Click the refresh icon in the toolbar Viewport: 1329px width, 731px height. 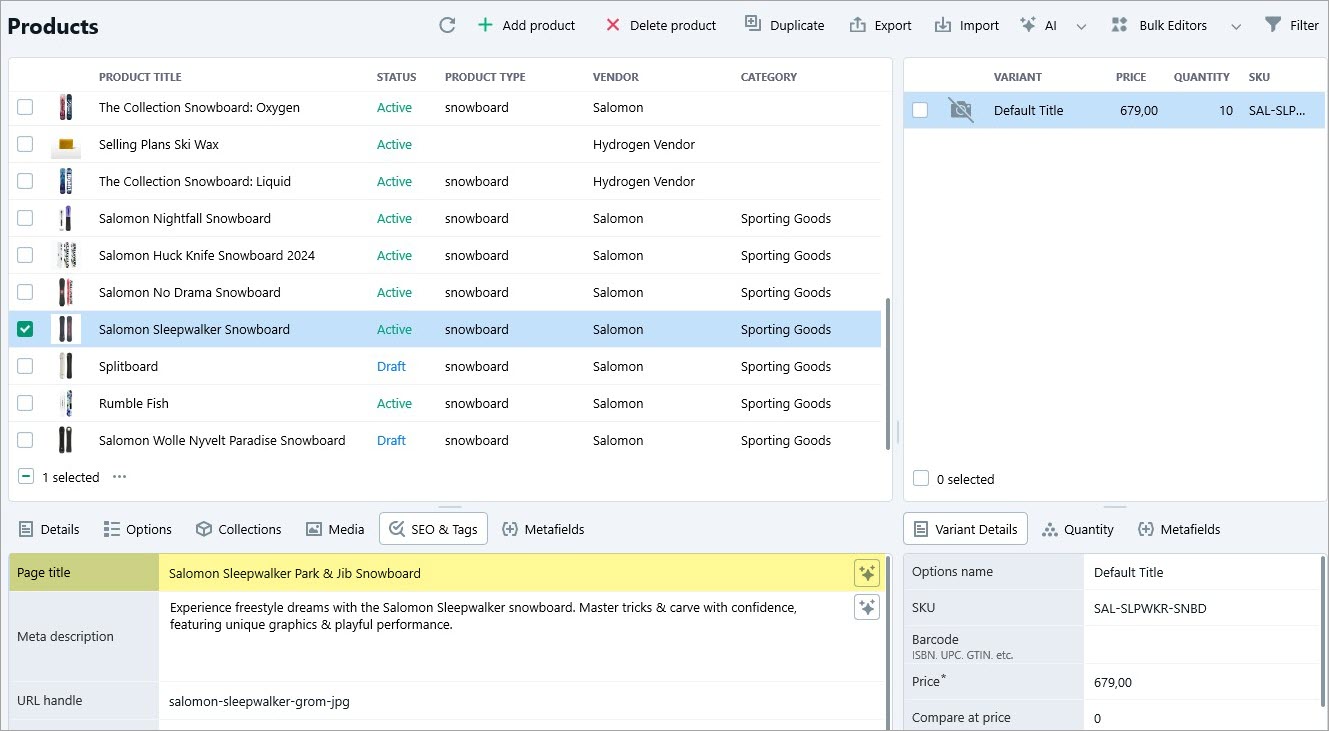pyautogui.click(x=447, y=25)
